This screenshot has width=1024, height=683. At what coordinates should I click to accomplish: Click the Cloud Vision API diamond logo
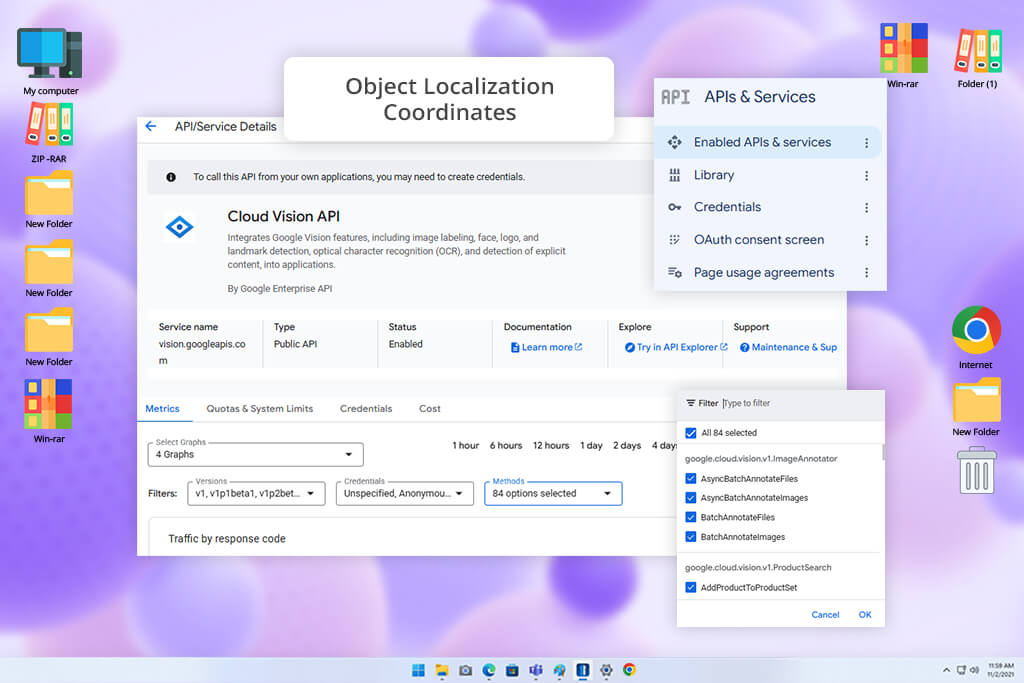coord(180,227)
